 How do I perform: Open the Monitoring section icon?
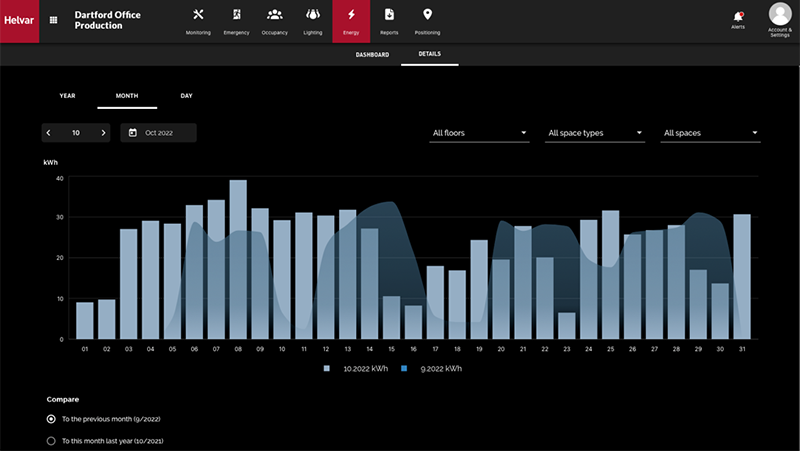(x=198, y=15)
